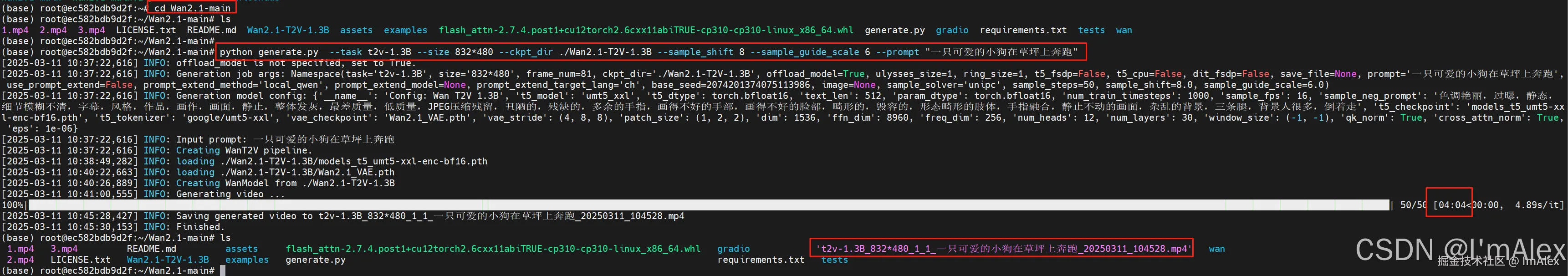Click the '04:04<00:00' elapsed time
This screenshot has width=1568, height=276.
1468,205
